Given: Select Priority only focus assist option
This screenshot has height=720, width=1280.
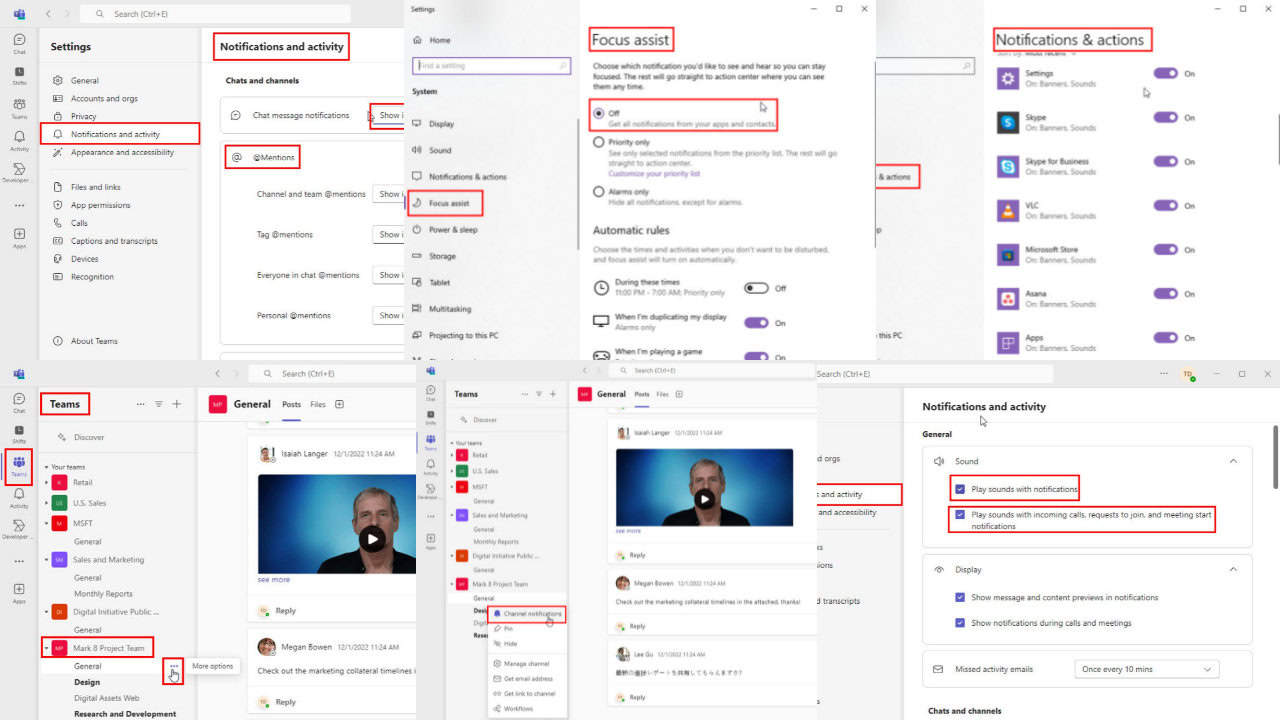Looking at the screenshot, I should point(599,142).
